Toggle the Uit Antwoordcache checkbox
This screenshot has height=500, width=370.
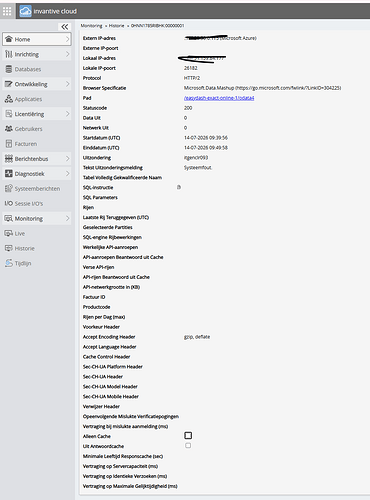(188, 446)
